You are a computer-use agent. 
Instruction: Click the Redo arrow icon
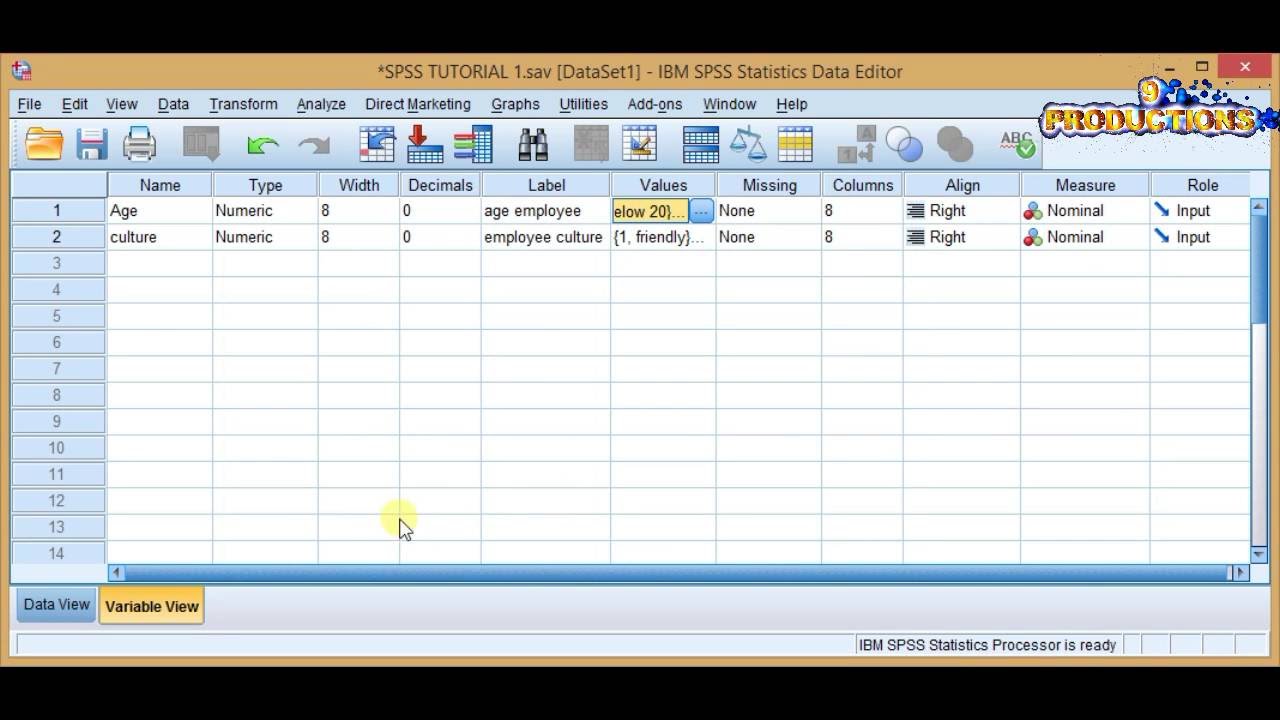314,146
